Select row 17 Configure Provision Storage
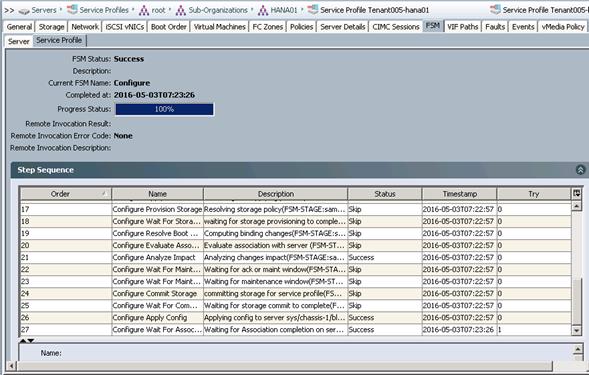 point(296,209)
